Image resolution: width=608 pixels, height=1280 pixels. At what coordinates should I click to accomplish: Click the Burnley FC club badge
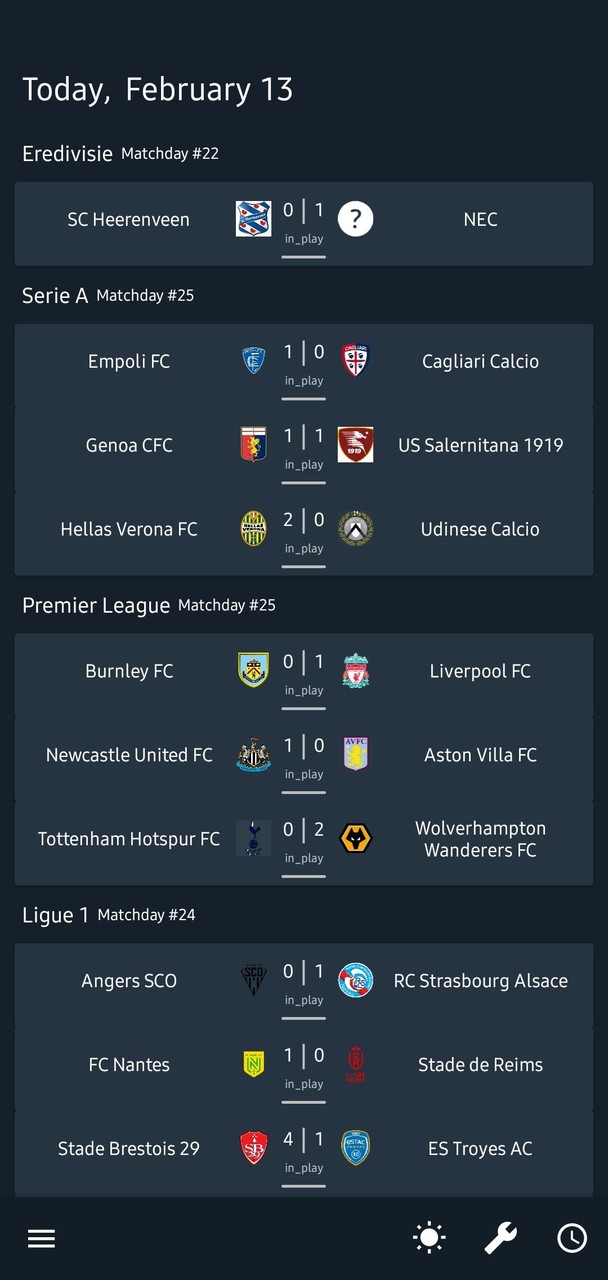(253, 670)
